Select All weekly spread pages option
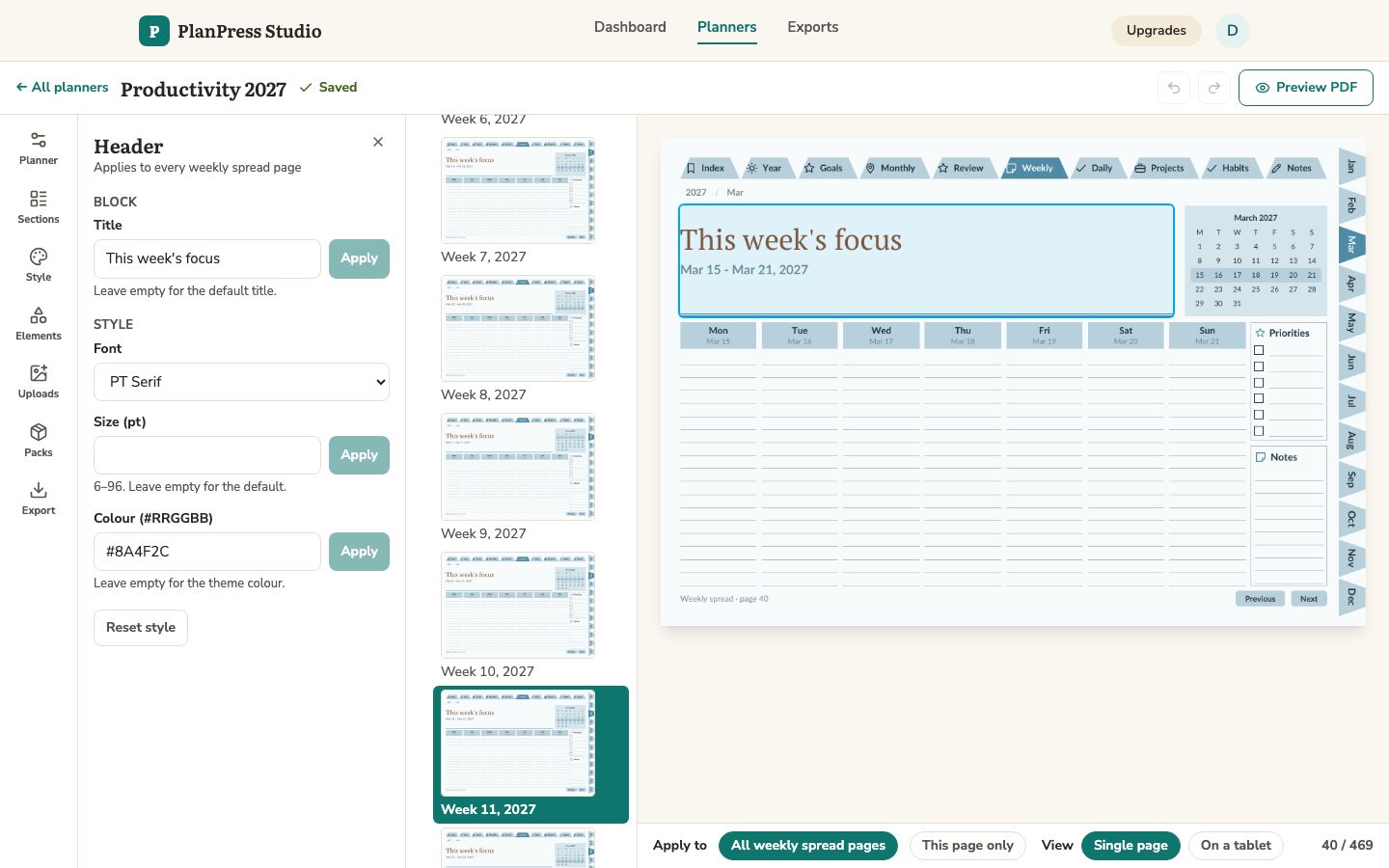This screenshot has height=868, width=1389. tap(808, 846)
